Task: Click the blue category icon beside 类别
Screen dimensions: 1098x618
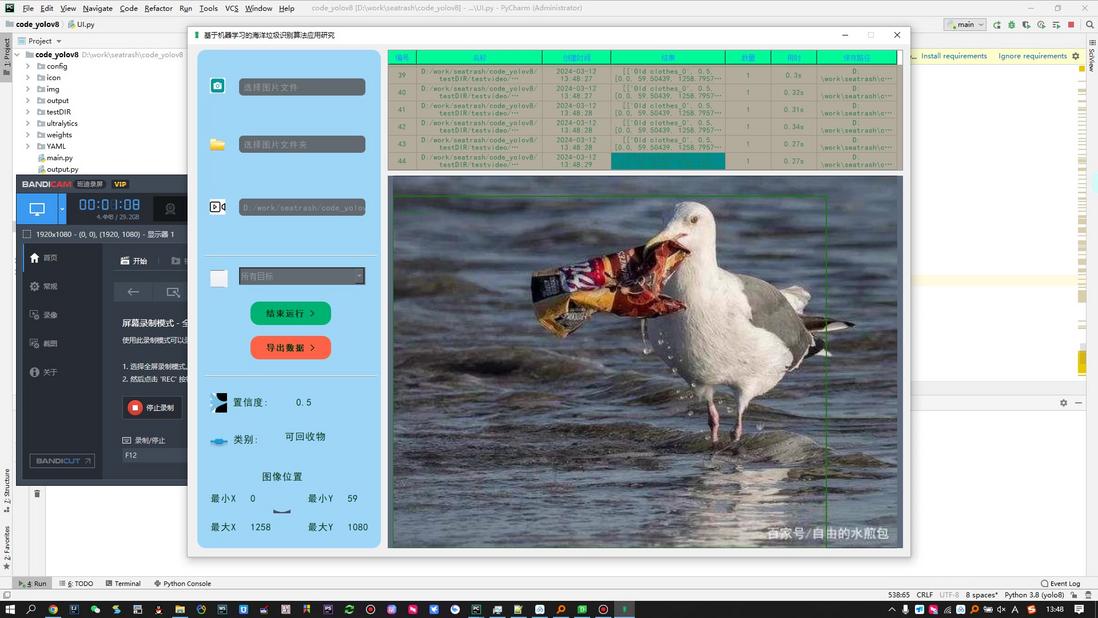Action: click(218, 441)
